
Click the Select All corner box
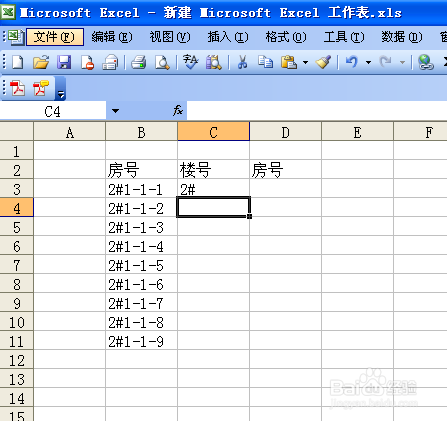pyautogui.click(x=17, y=132)
